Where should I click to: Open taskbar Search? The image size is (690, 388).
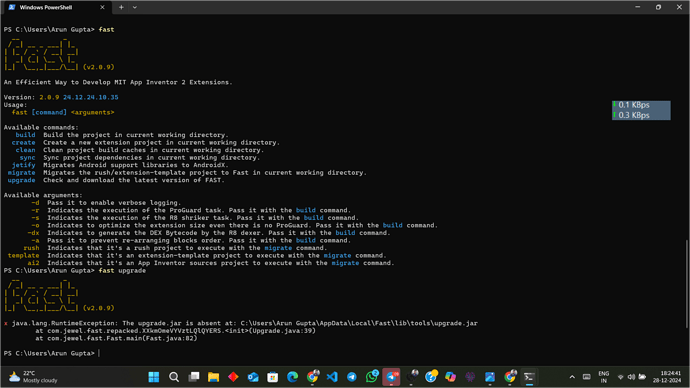tap(174, 377)
